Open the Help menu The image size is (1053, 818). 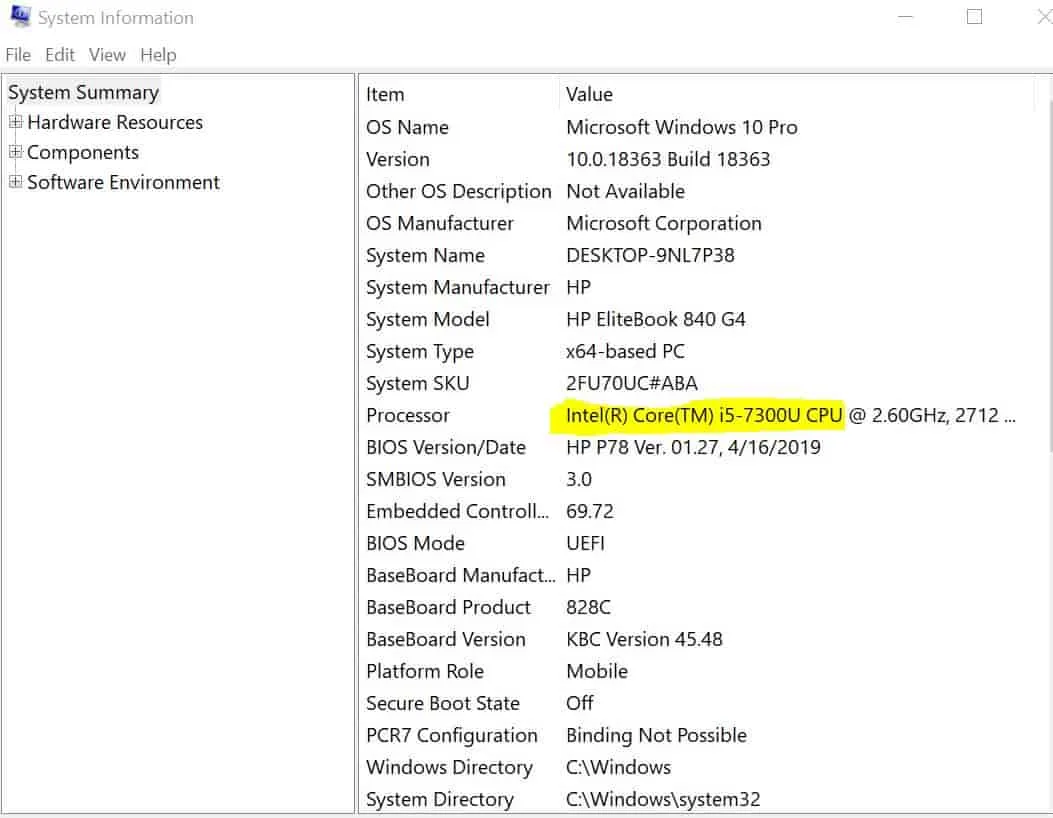pyautogui.click(x=158, y=55)
